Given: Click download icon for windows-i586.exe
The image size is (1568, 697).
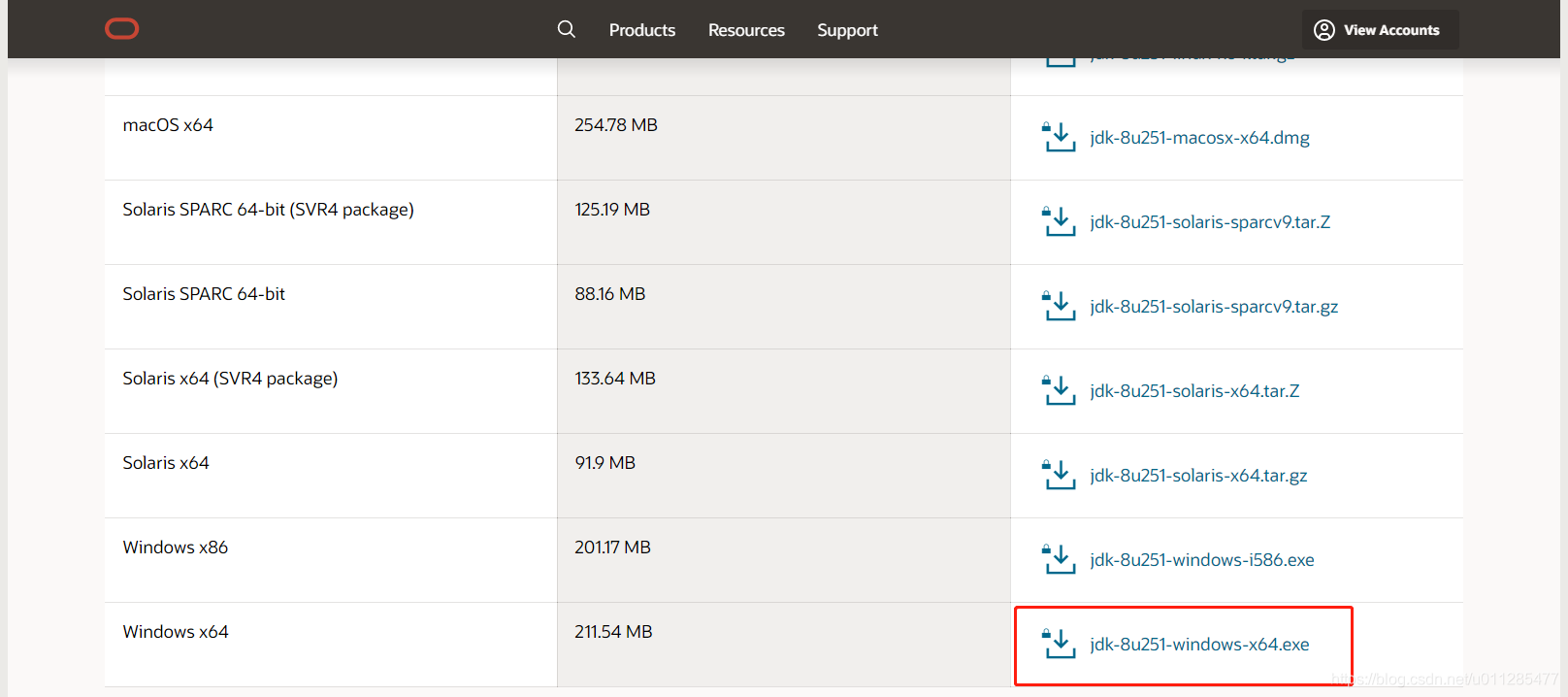Looking at the screenshot, I should [x=1059, y=559].
